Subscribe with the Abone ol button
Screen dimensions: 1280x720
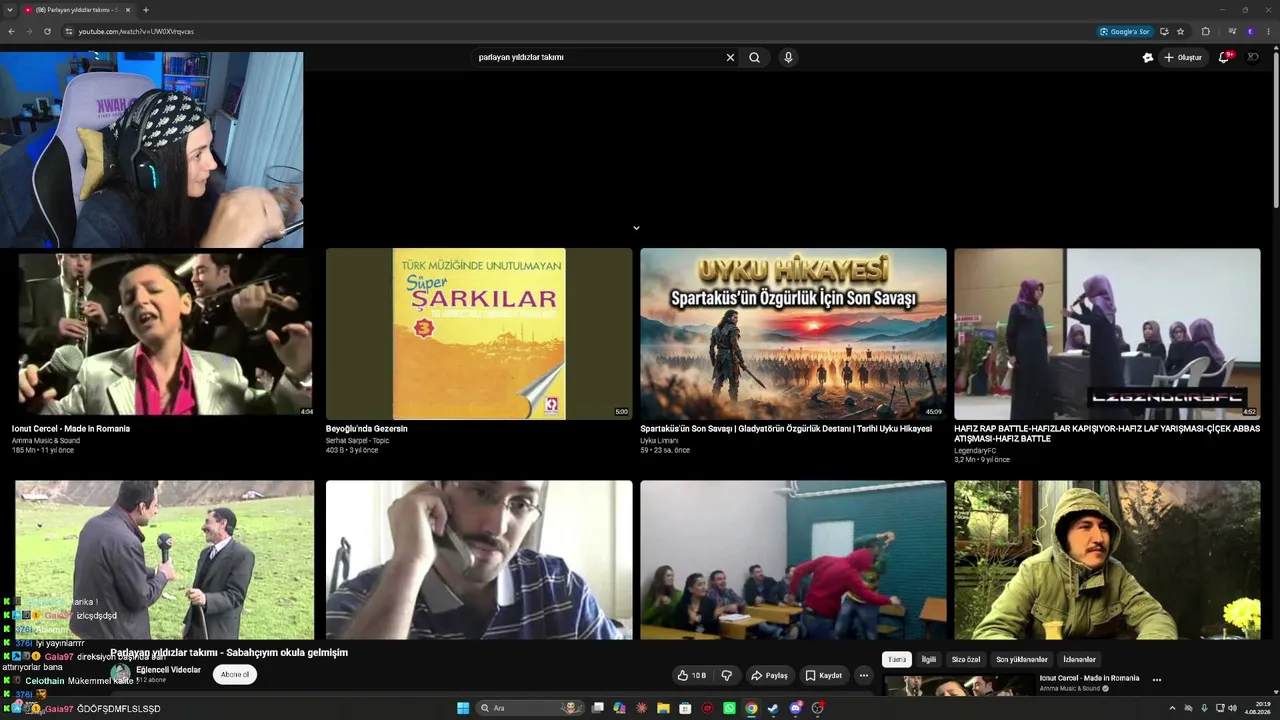pos(235,675)
